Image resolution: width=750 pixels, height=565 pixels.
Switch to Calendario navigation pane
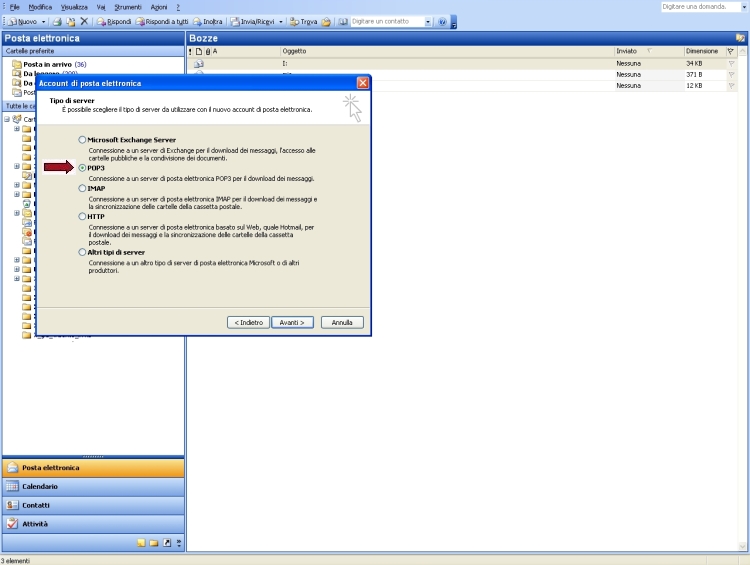tap(93, 487)
